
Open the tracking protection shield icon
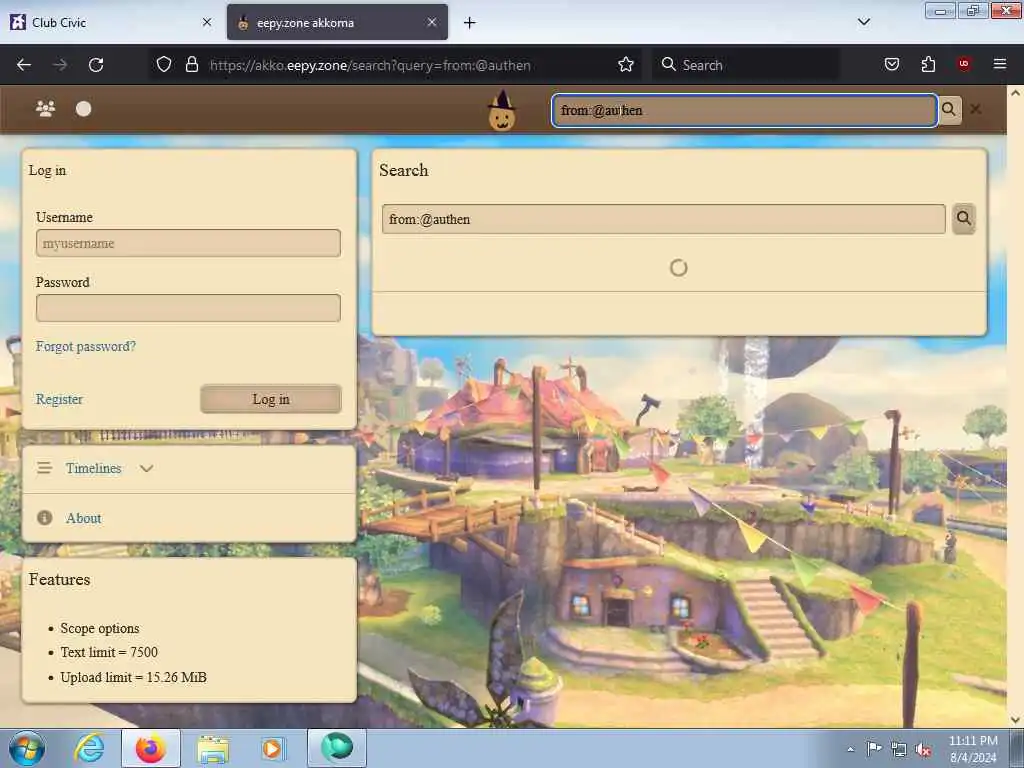pyautogui.click(x=164, y=64)
